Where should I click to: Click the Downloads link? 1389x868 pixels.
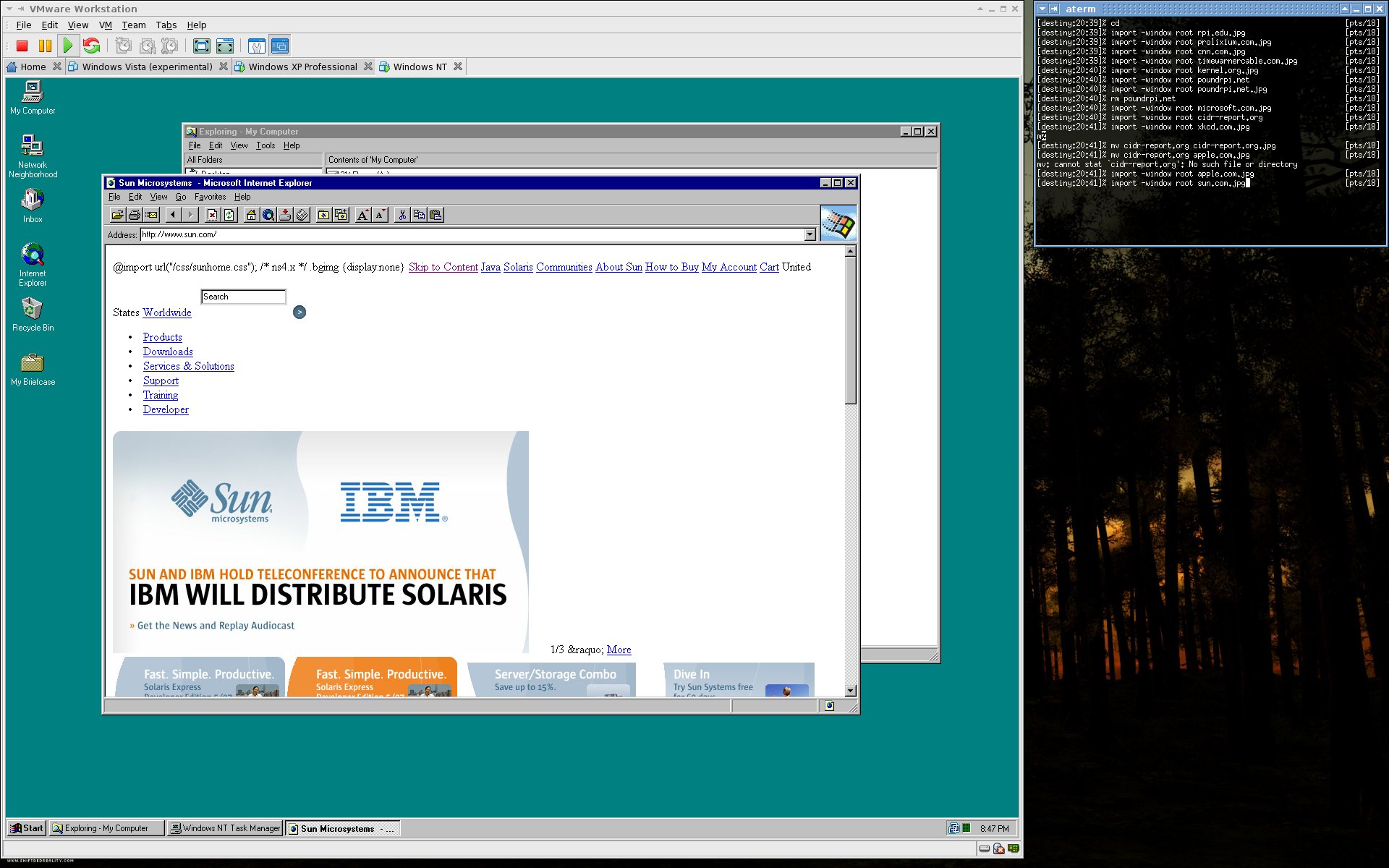click(x=168, y=352)
